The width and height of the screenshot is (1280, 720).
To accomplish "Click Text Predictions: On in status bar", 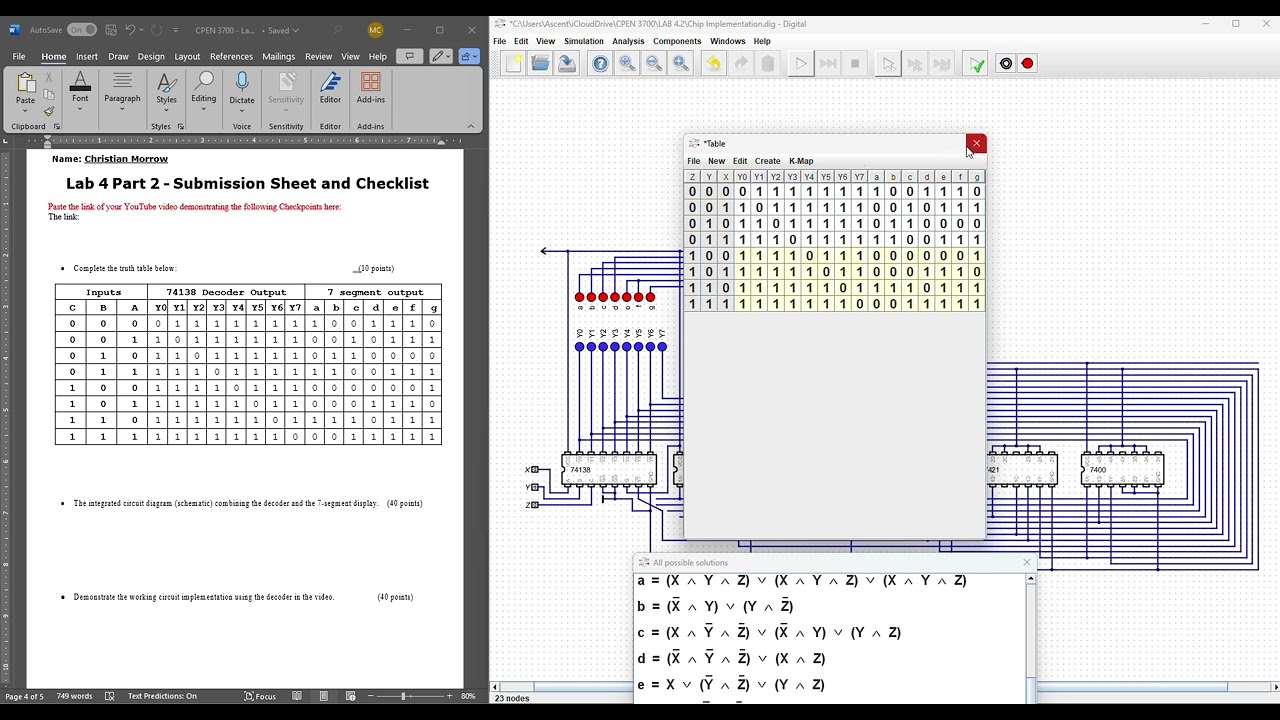I will (162, 696).
